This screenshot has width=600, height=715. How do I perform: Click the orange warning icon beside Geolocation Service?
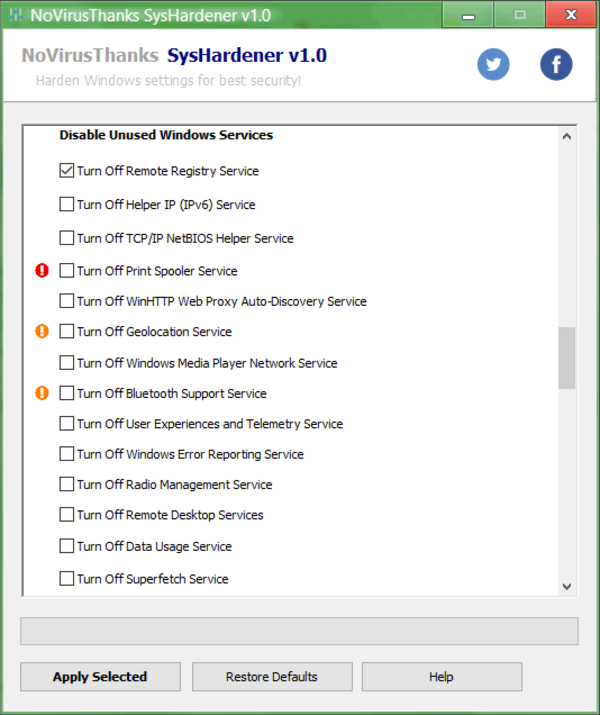click(x=42, y=331)
